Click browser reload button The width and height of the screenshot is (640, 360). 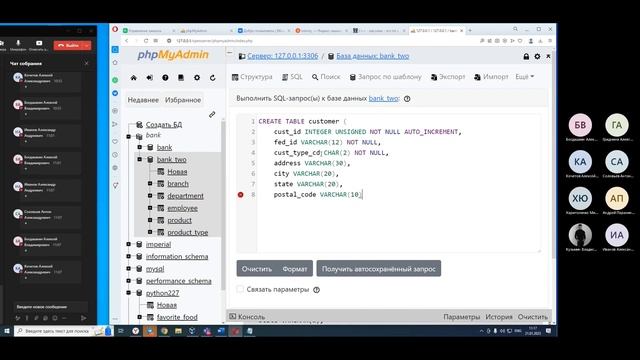(146, 41)
